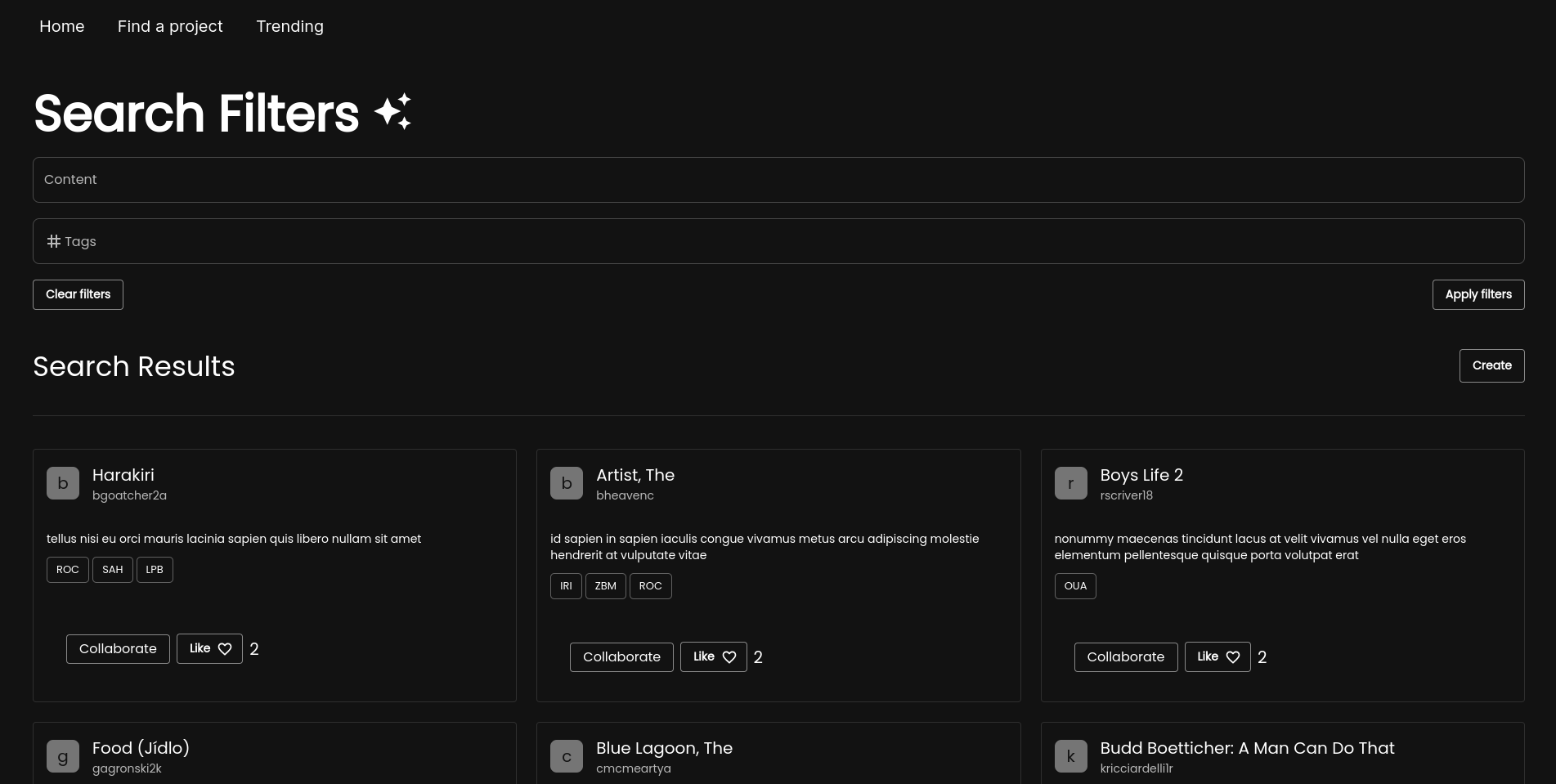Click the Search Results heading
The image size is (1556, 784).
click(x=134, y=366)
